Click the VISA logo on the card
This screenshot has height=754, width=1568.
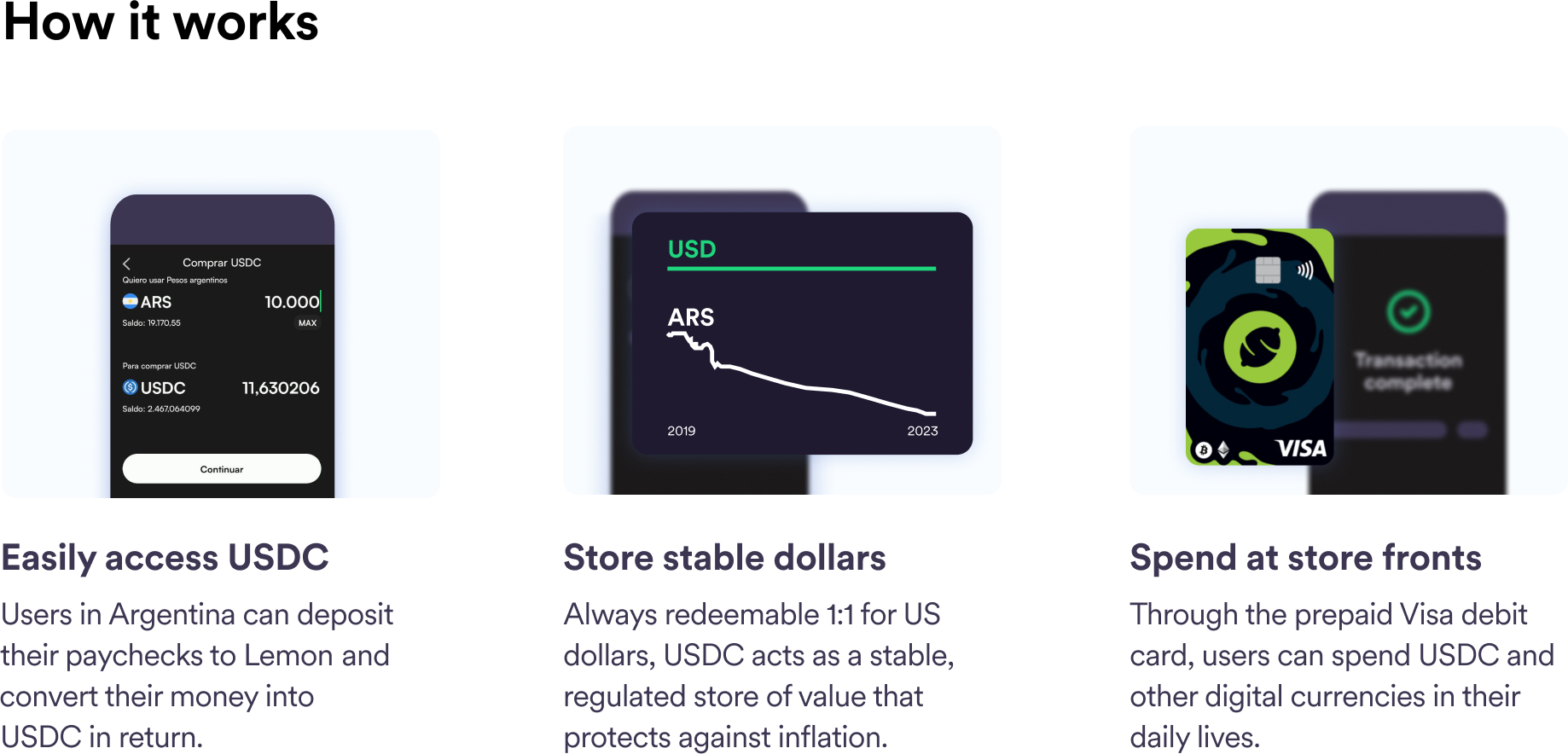click(x=1300, y=449)
